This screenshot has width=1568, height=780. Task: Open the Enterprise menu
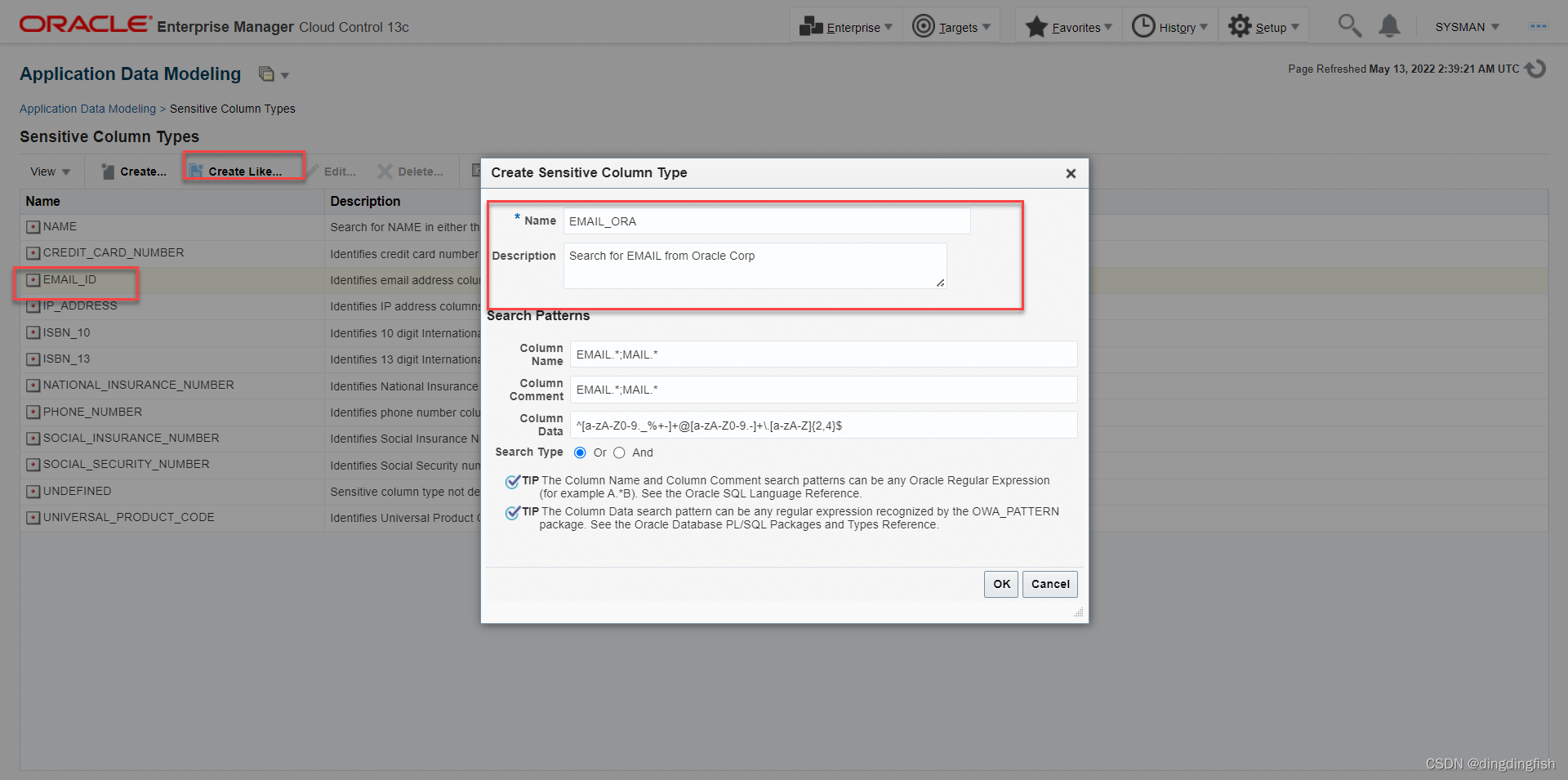click(846, 27)
